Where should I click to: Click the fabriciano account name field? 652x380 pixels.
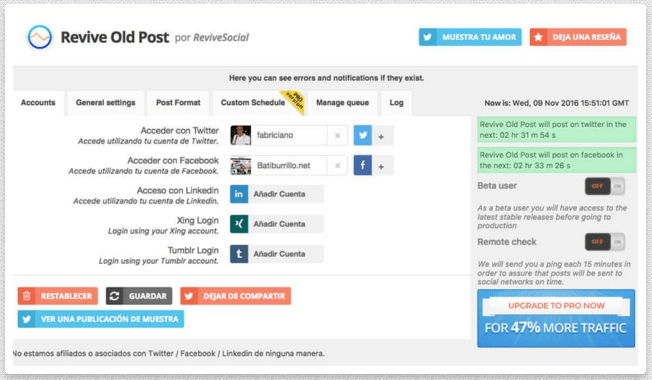click(x=289, y=136)
